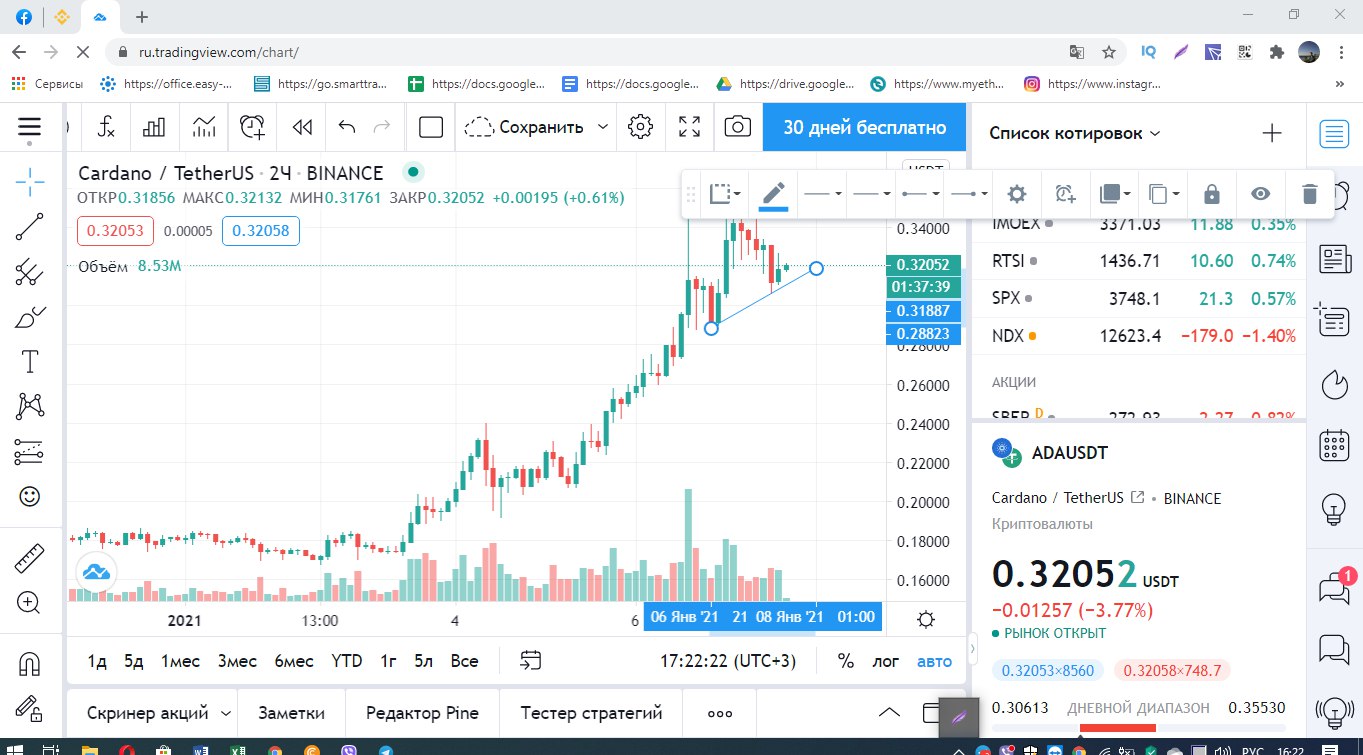Click the sell price 0.32053 button
1363x755 pixels.
(x=115, y=231)
